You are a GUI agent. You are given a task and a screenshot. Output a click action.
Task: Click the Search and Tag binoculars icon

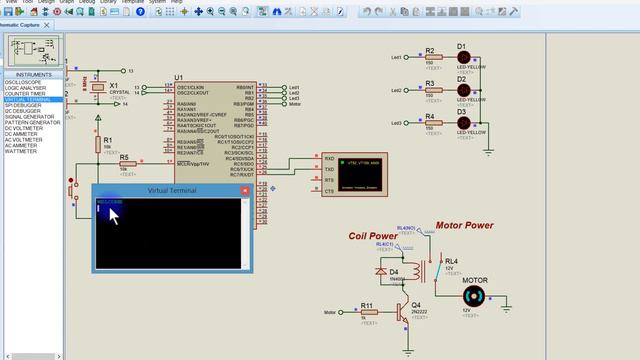point(277,12)
